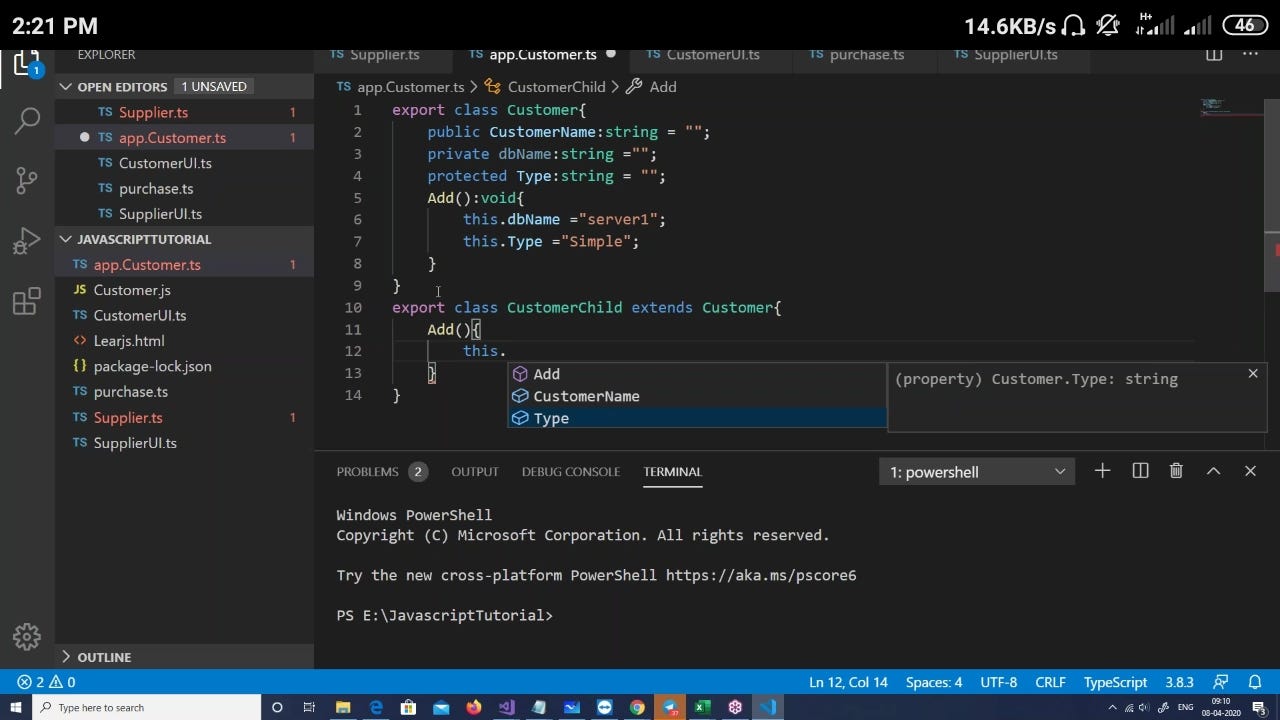Screen dimensions: 1280x720
Task: Open VS Code icon on the taskbar
Action: point(767,707)
